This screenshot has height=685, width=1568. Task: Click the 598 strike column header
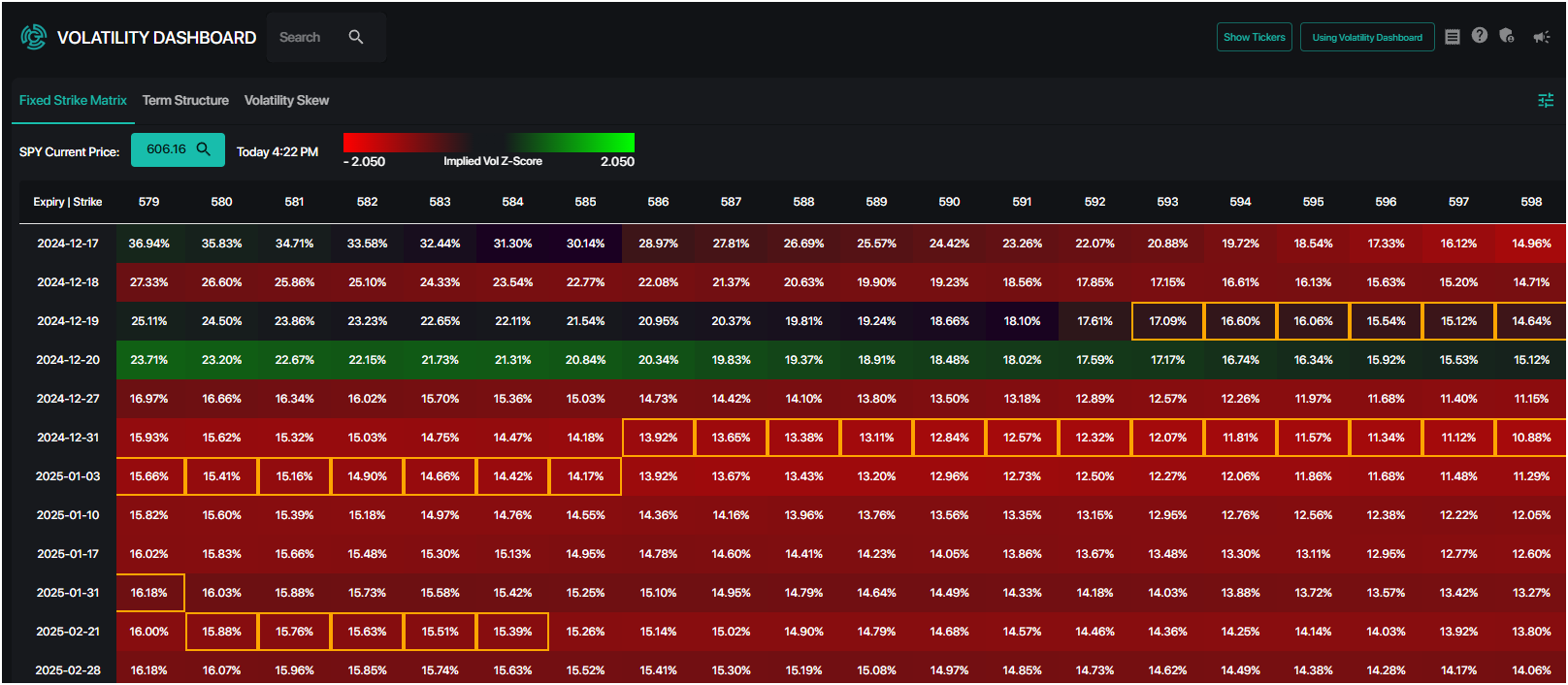(x=1531, y=202)
